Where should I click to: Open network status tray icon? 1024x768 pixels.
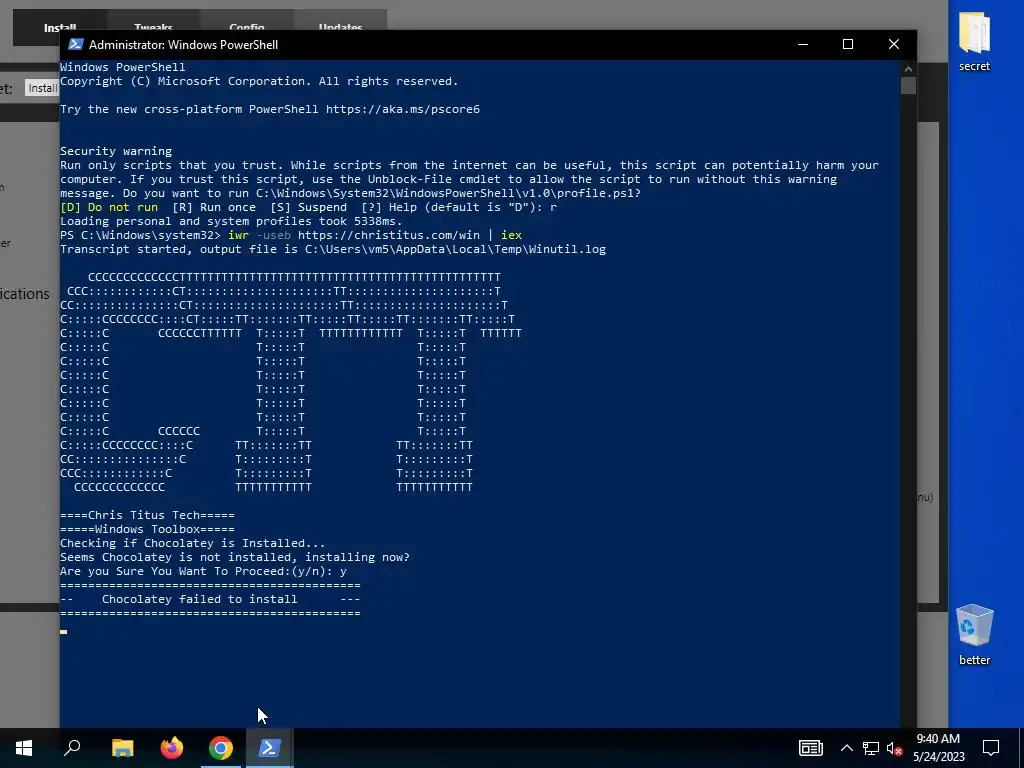871,748
